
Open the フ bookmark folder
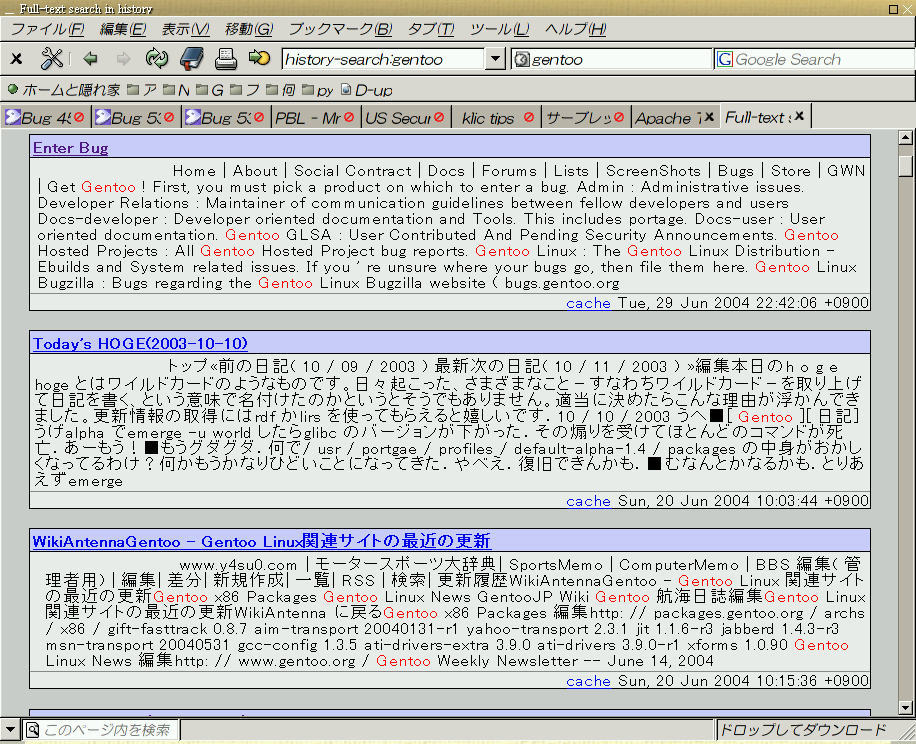(245, 90)
